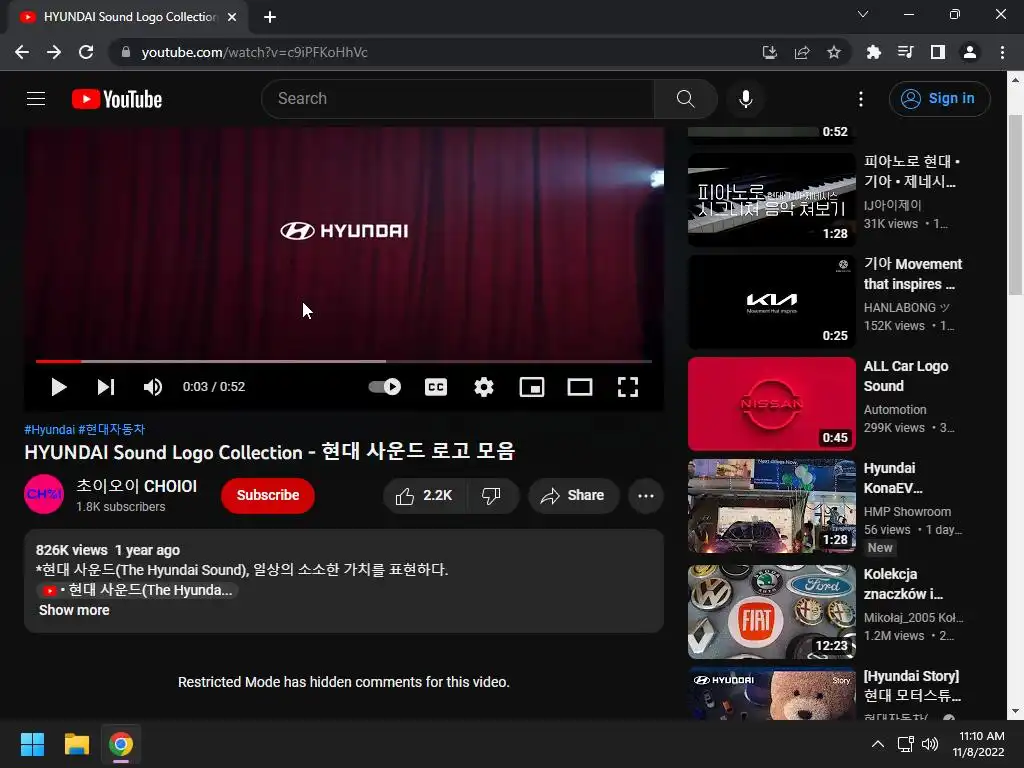Show hidden system tray icons
Screen dimensions: 1024x768
click(x=878, y=744)
